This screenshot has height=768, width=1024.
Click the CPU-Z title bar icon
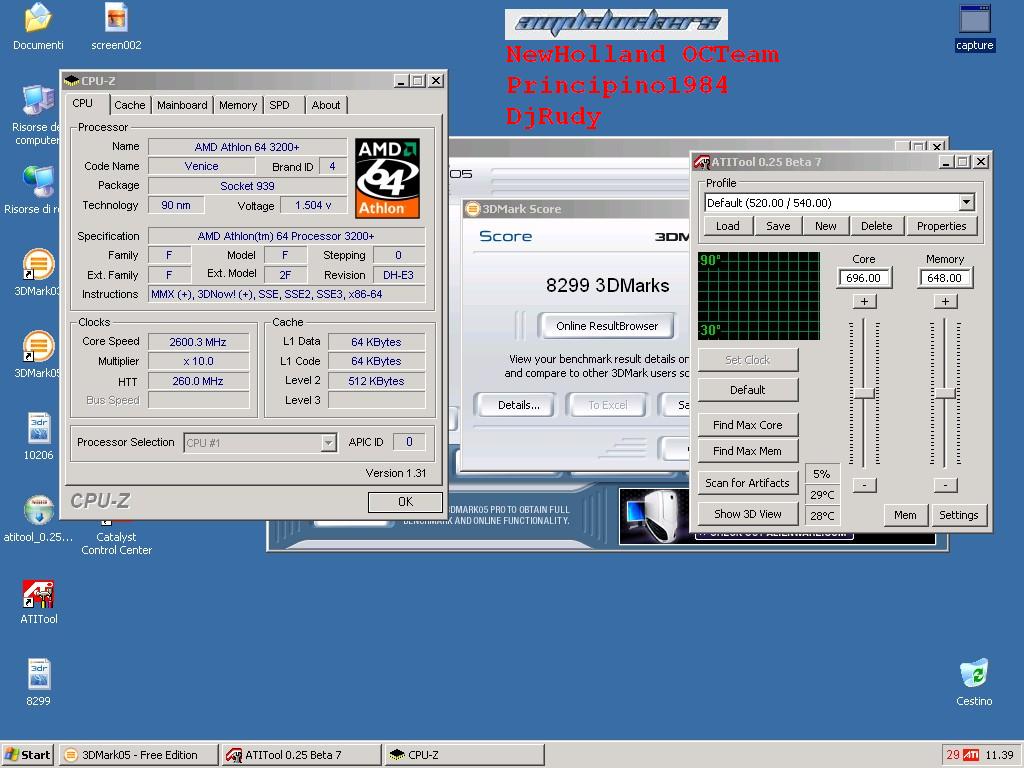72,80
